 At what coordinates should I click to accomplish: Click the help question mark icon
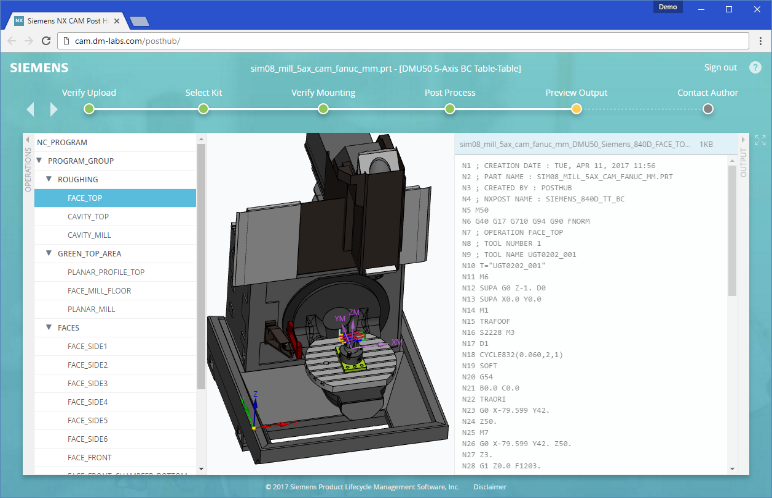coord(755,67)
